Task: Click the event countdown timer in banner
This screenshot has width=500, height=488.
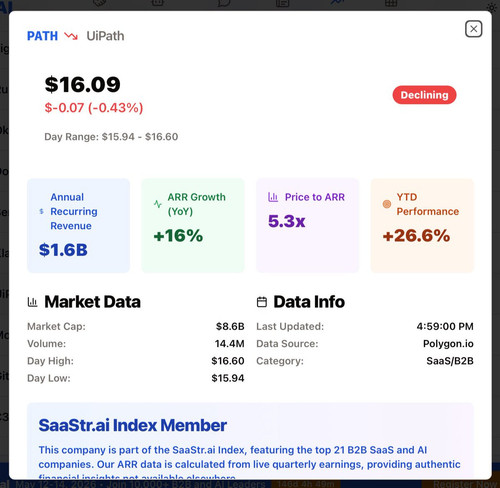Action: [x=306, y=484]
